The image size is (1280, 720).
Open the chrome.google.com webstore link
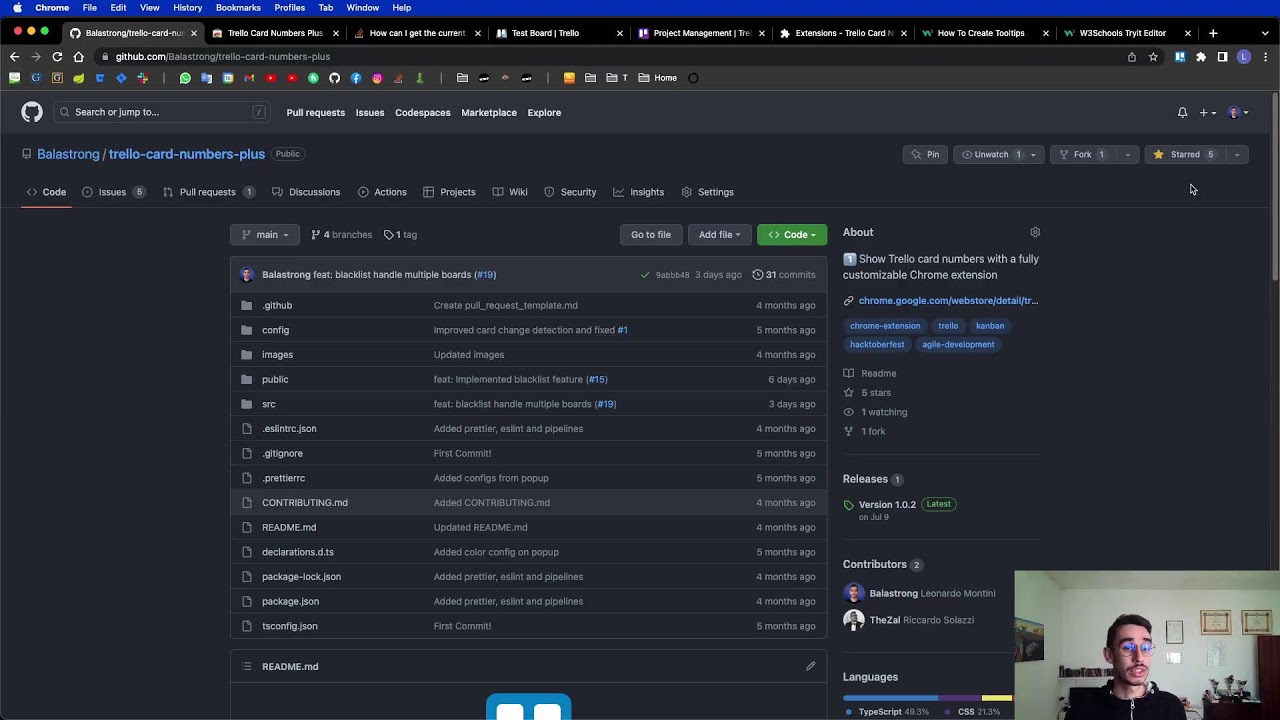pos(948,301)
